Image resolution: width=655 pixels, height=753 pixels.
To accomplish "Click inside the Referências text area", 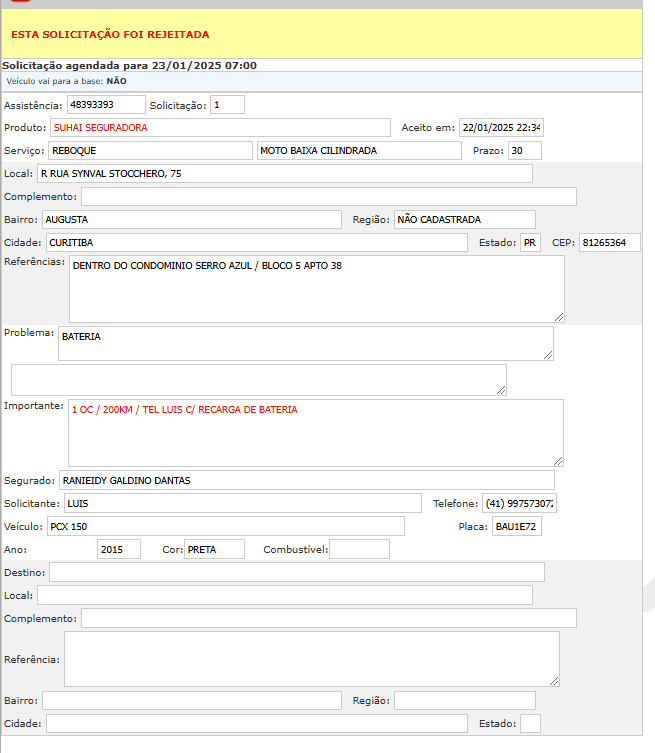I will coord(316,288).
